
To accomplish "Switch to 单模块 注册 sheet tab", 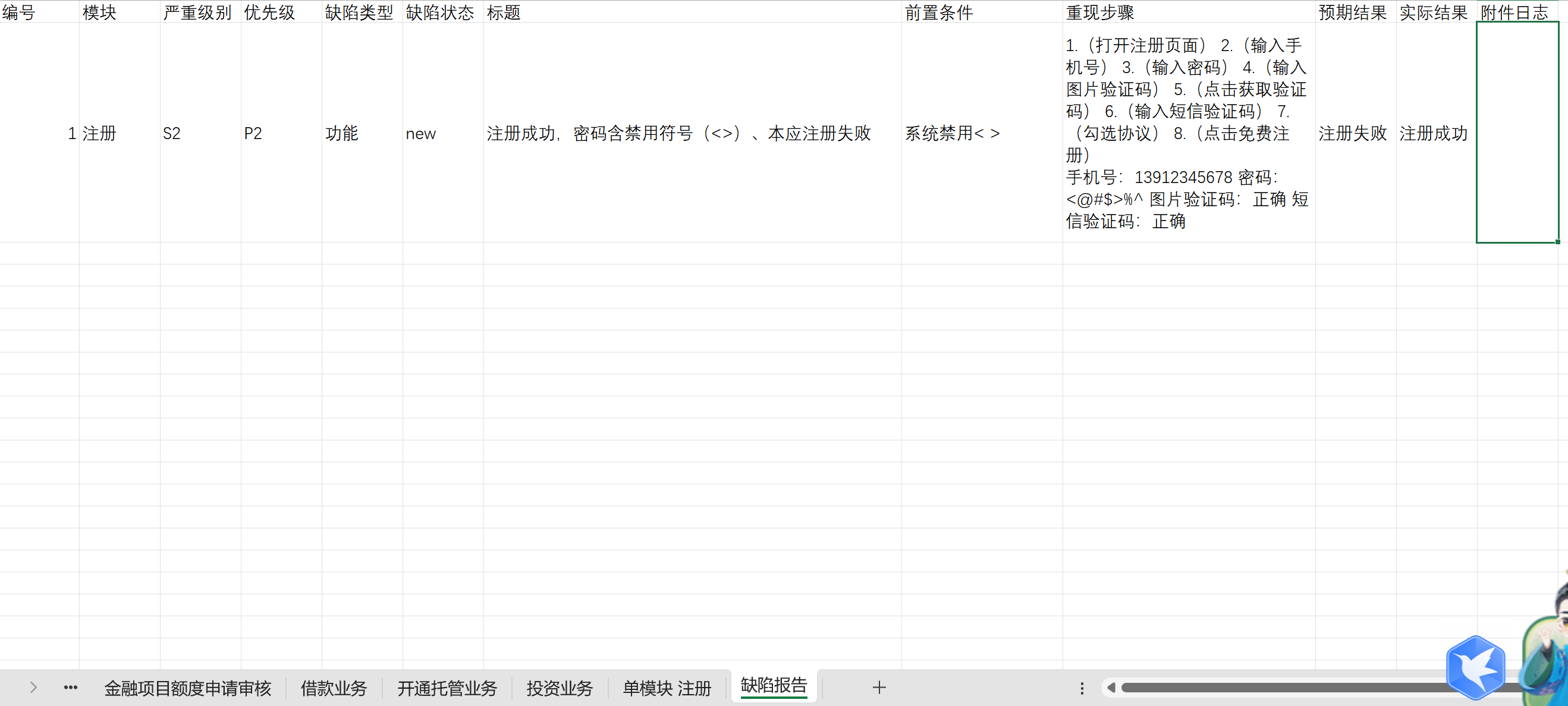I will tap(667, 688).
